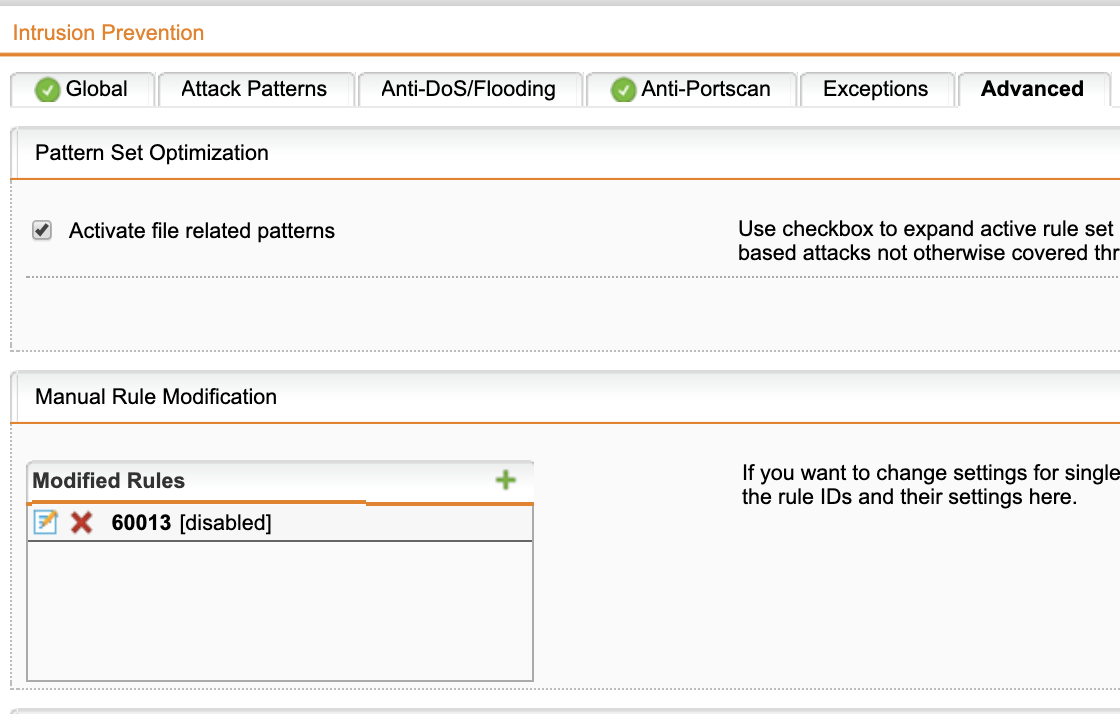Click the green check icon on Anti-Portscan
1120x714 pixels.
[x=623, y=89]
